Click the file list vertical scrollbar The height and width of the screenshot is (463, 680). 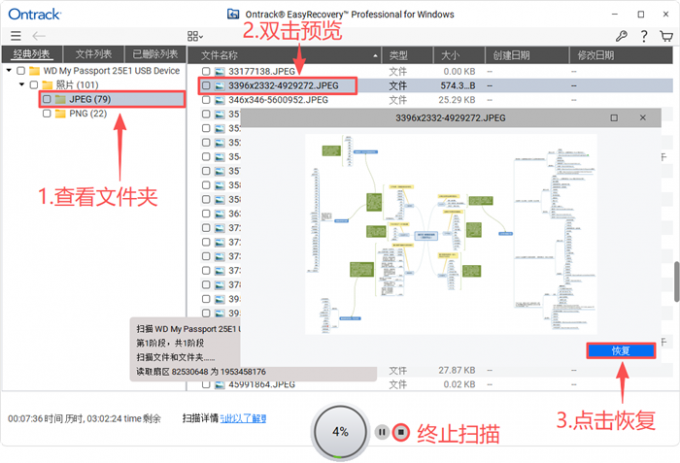pyautogui.click(x=677, y=282)
